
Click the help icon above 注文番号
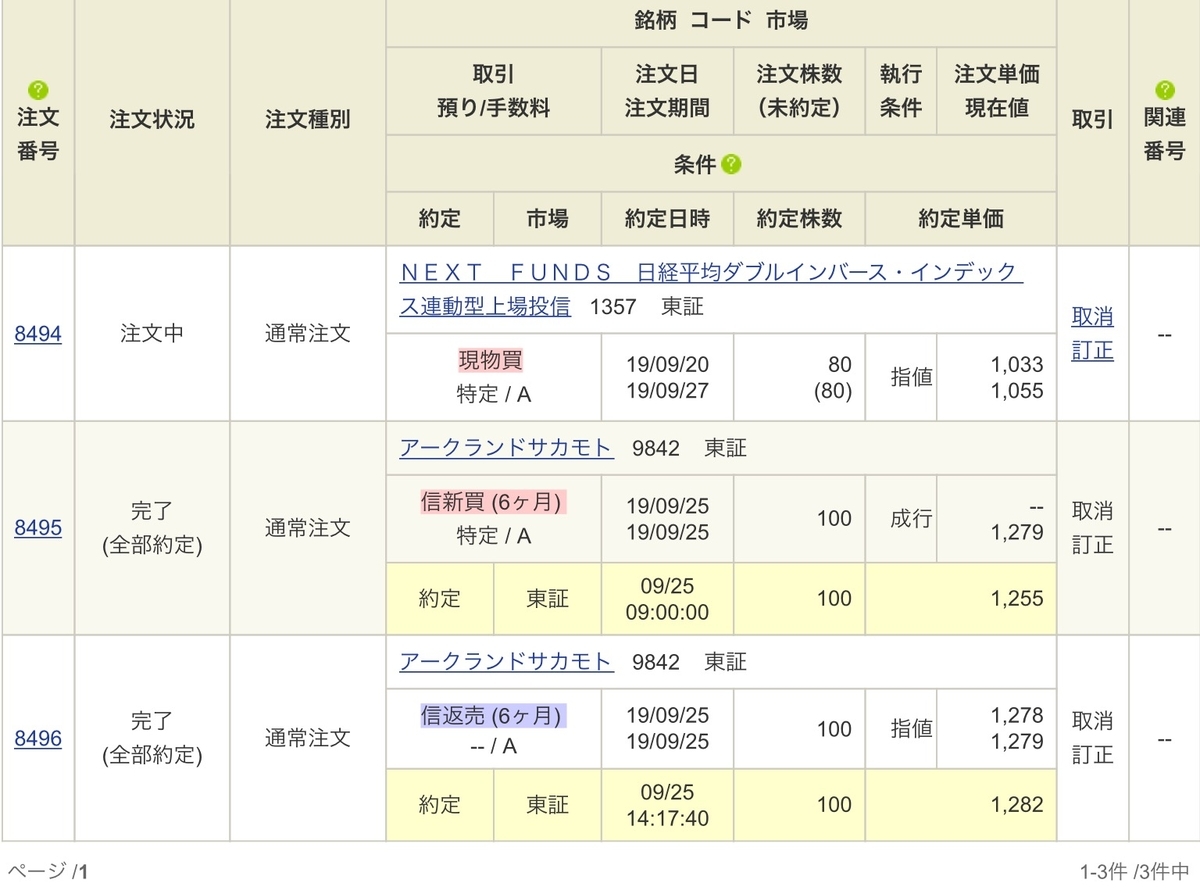coord(38,89)
